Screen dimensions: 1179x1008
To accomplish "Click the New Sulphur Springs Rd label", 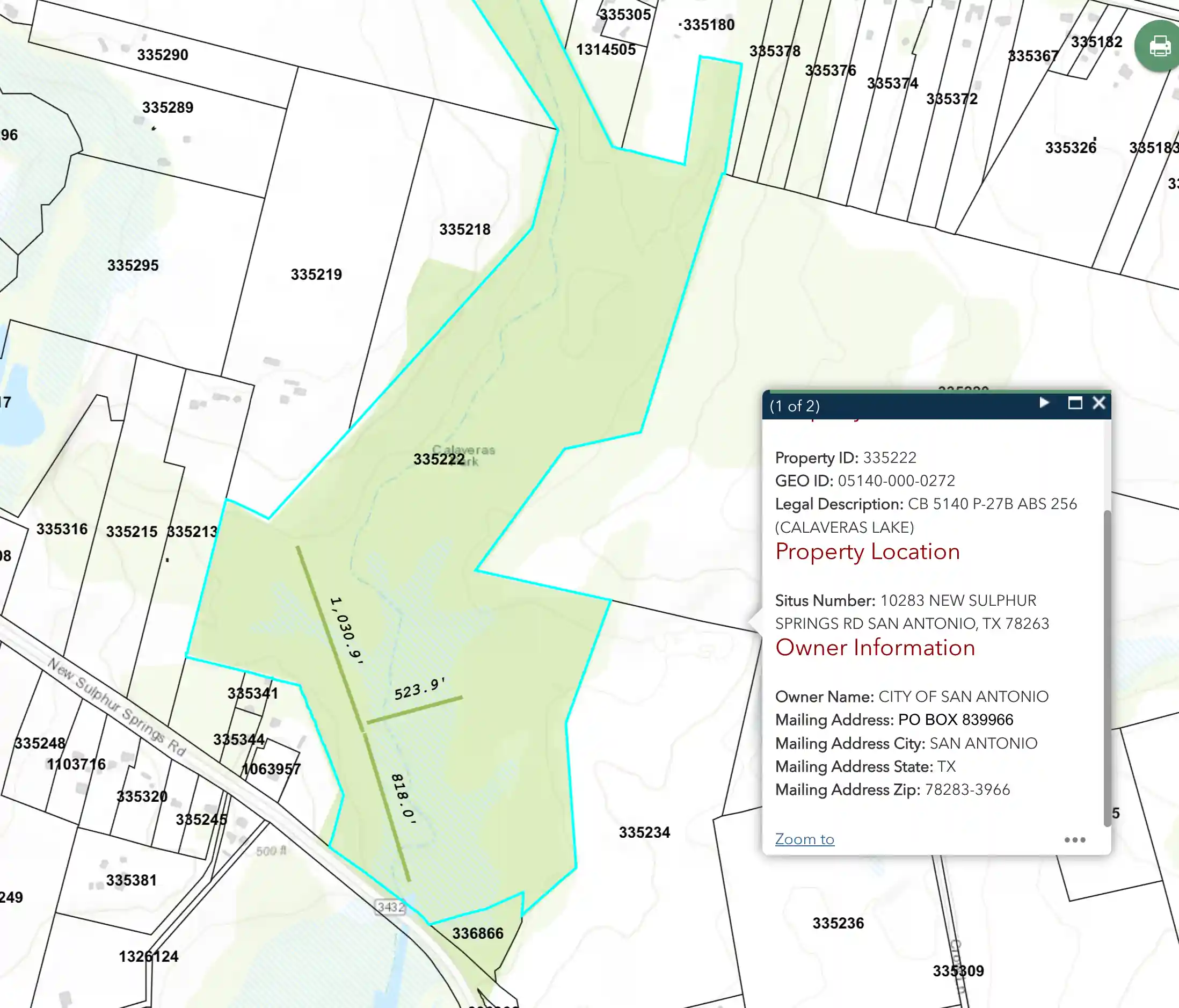I will [x=117, y=707].
